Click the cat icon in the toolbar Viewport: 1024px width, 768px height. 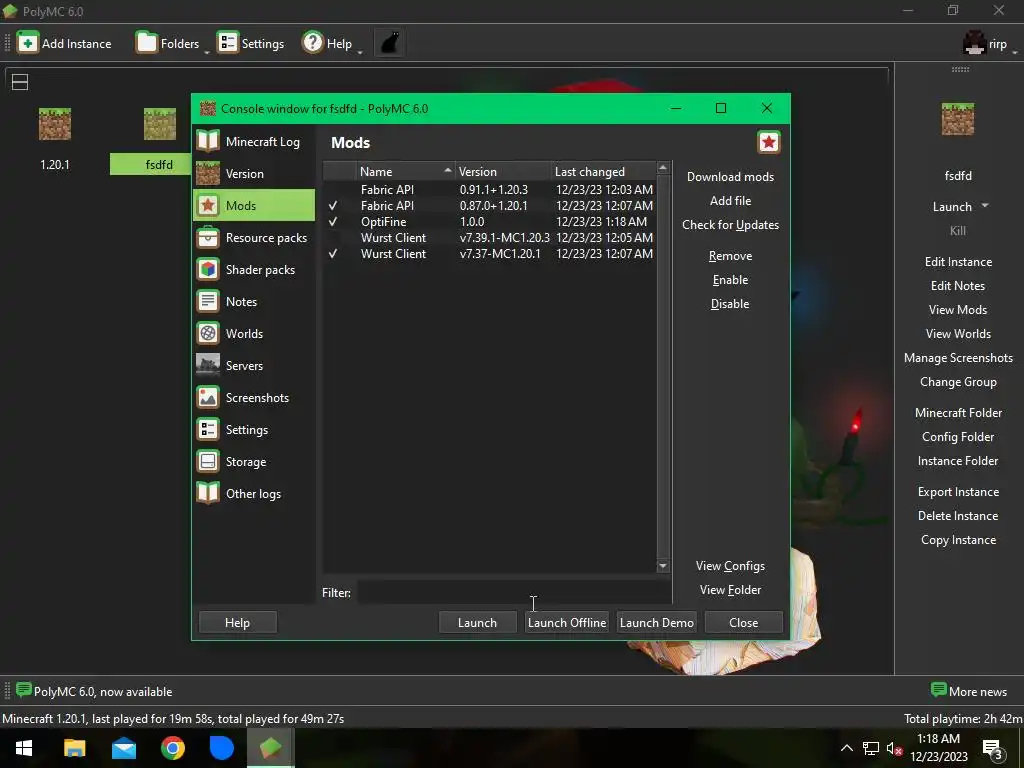click(x=390, y=43)
